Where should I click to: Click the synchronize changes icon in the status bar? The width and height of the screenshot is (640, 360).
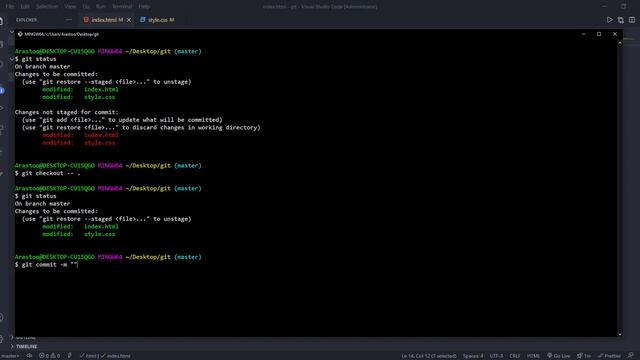[x=29, y=356]
